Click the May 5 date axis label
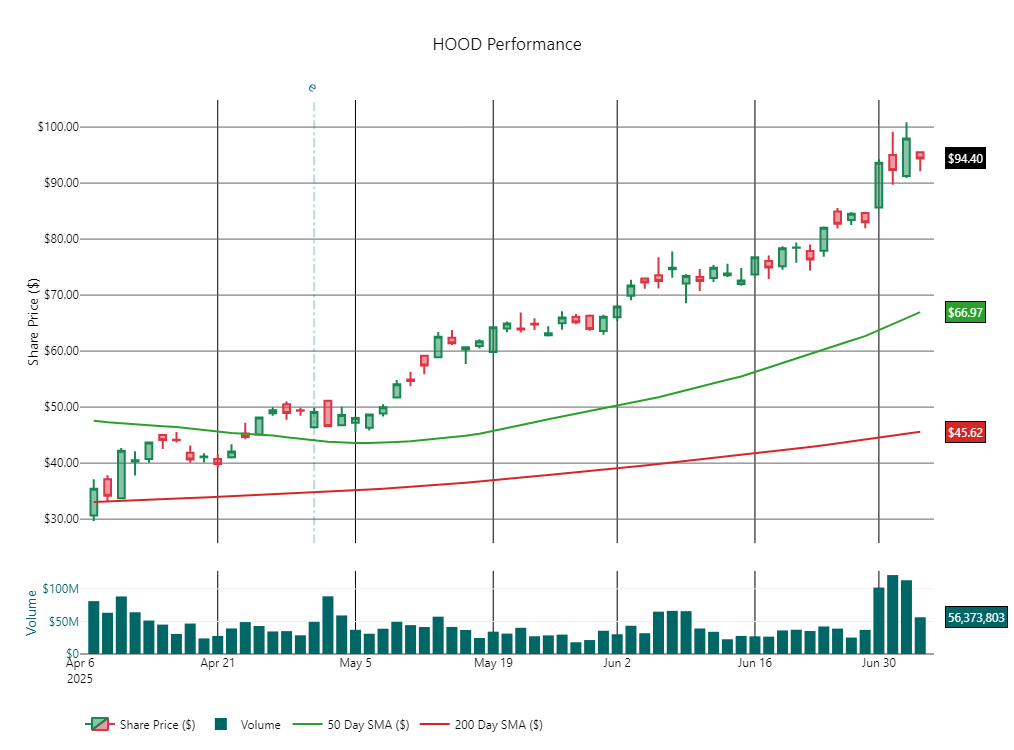1014x750 pixels. (x=355, y=663)
